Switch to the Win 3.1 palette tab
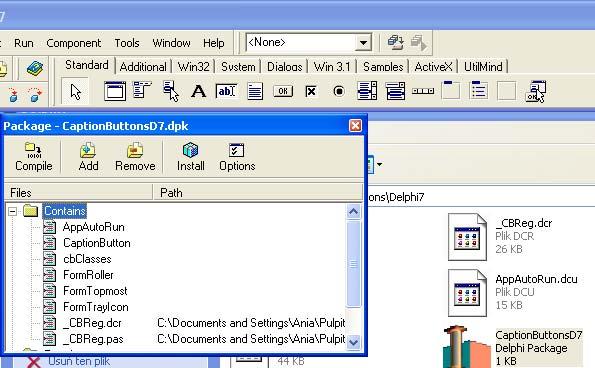The width and height of the screenshot is (595, 368). pyautogui.click(x=332, y=67)
